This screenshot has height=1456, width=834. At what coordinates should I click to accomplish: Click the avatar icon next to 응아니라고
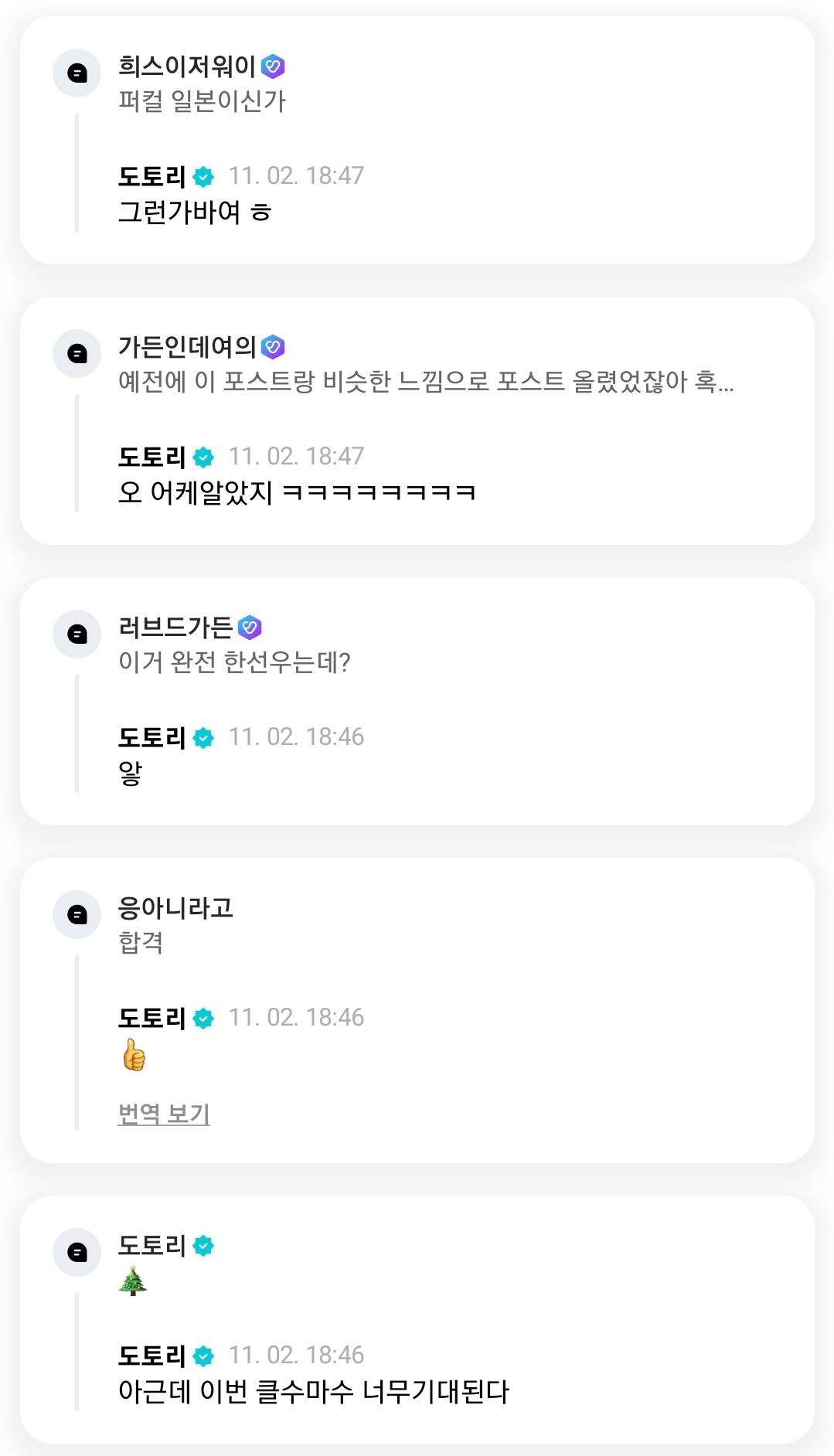(77, 915)
